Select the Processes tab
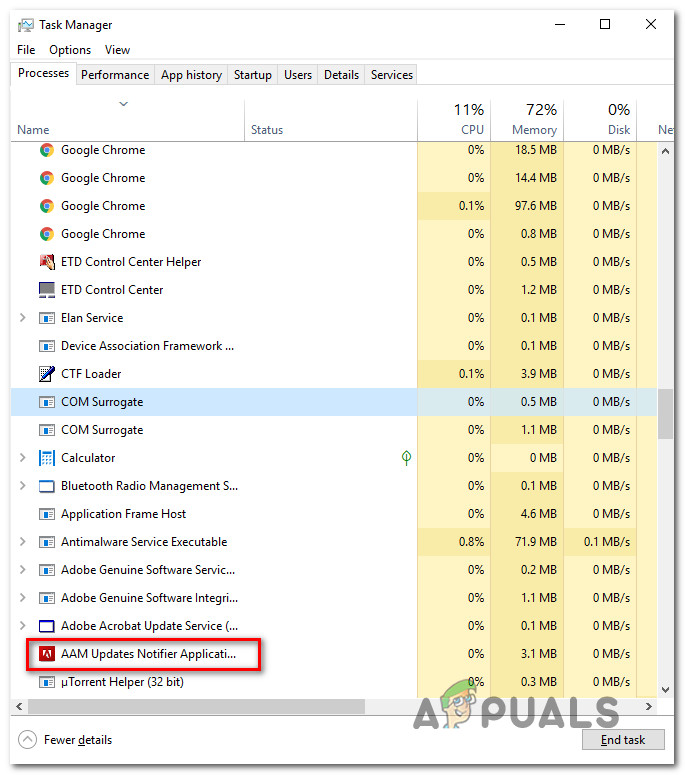 [x=43, y=73]
